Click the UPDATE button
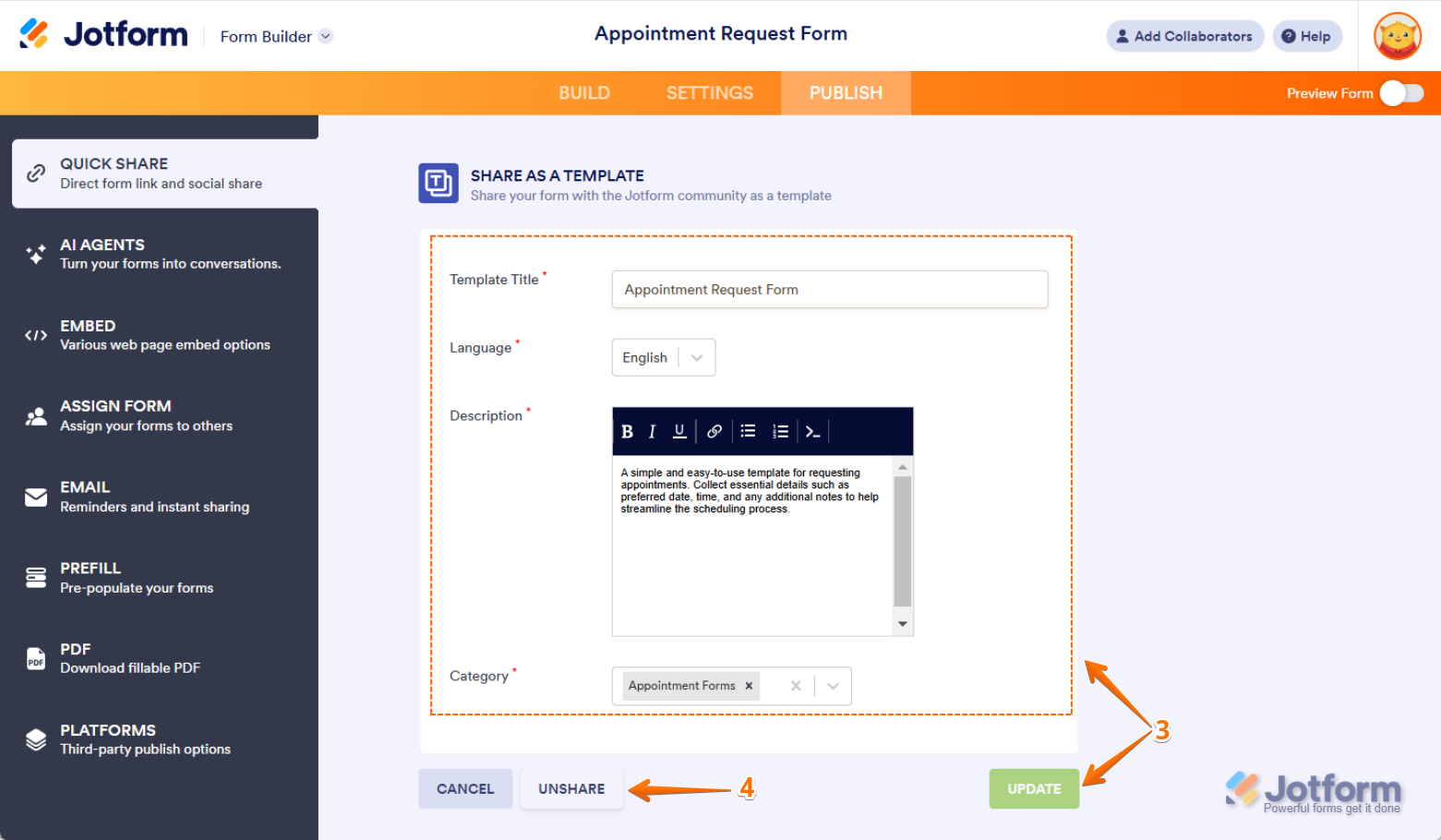 point(1034,789)
